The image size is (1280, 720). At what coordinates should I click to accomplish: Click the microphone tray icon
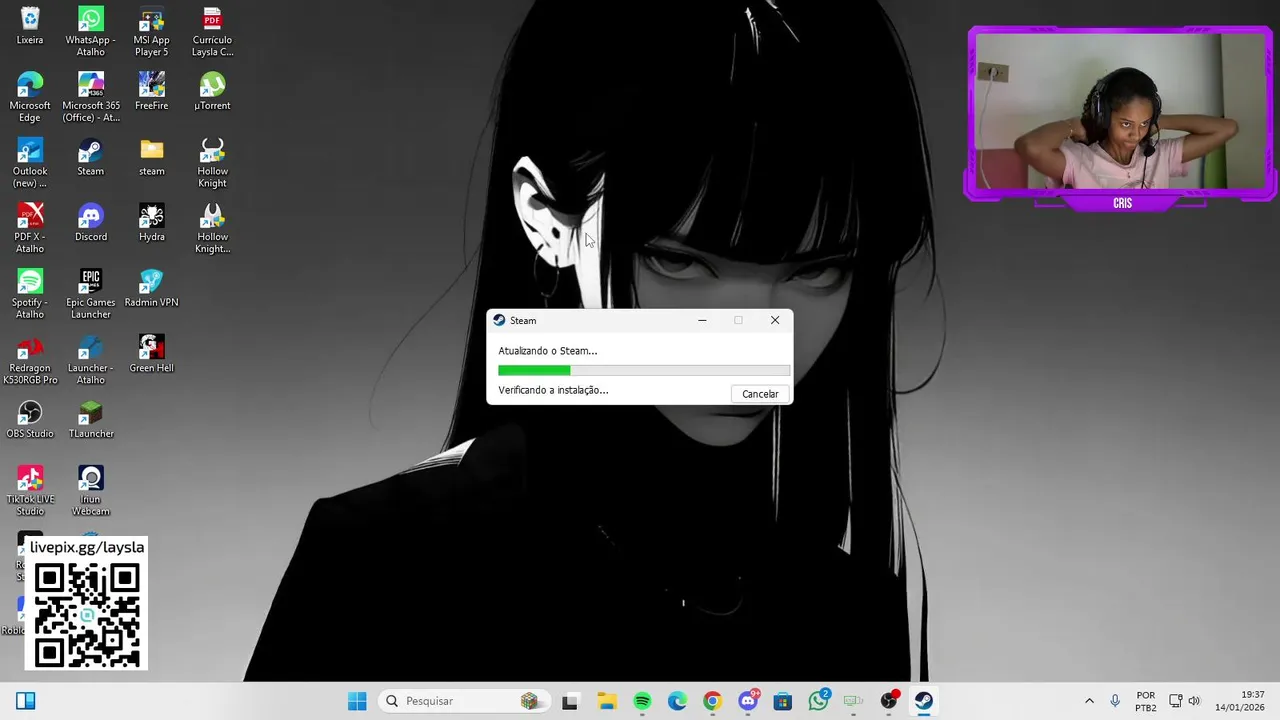tap(1115, 701)
